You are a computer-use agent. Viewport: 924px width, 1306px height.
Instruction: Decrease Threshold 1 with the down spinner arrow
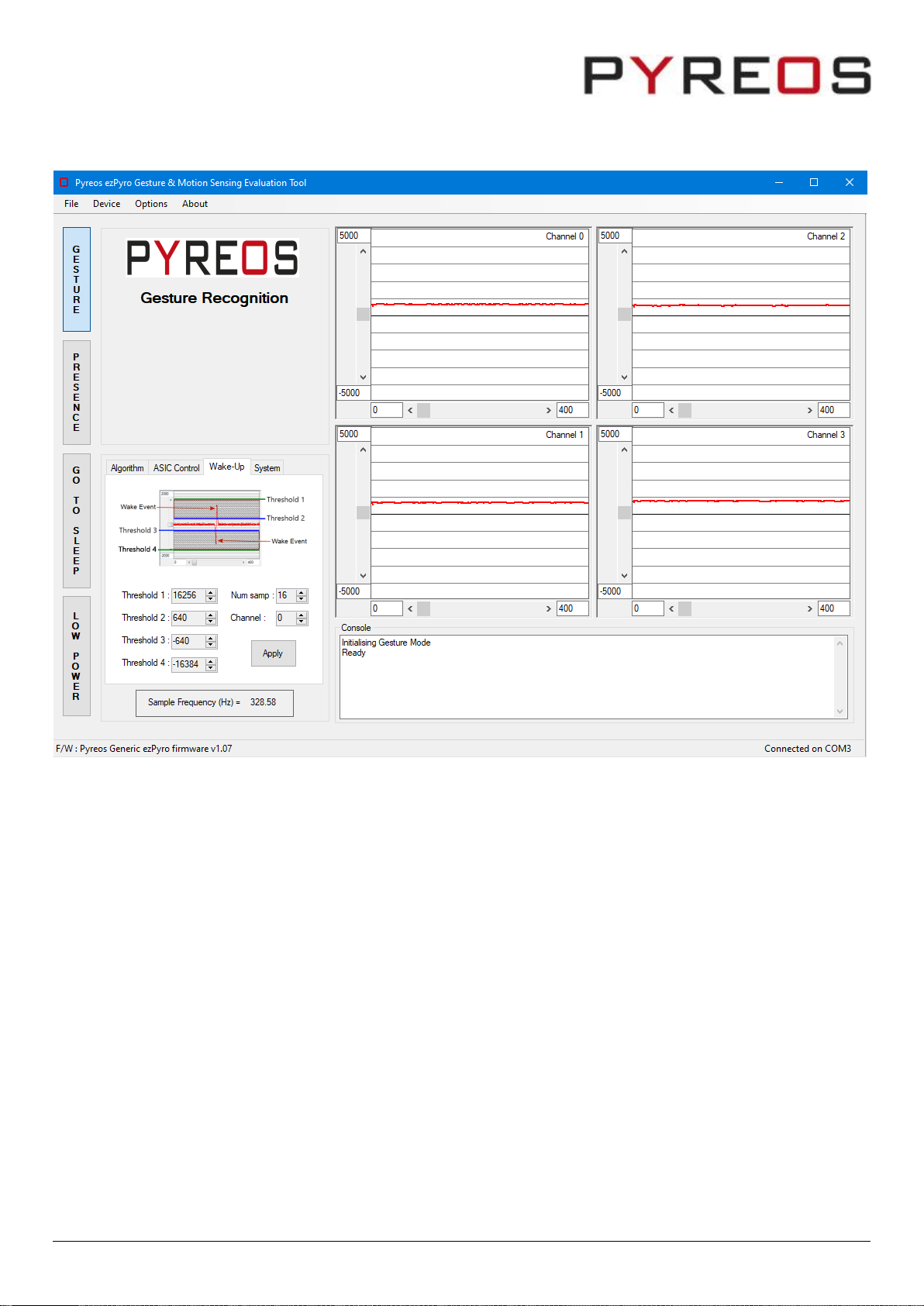tap(211, 599)
